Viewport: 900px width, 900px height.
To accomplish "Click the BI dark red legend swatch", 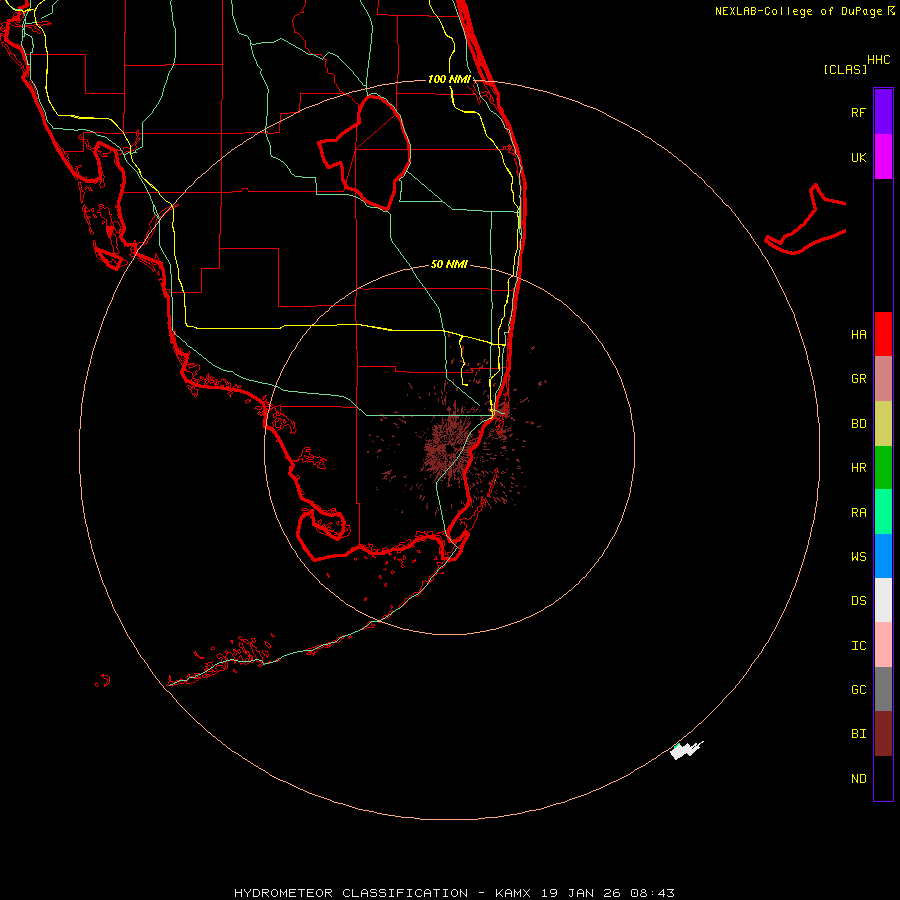I will (x=883, y=734).
